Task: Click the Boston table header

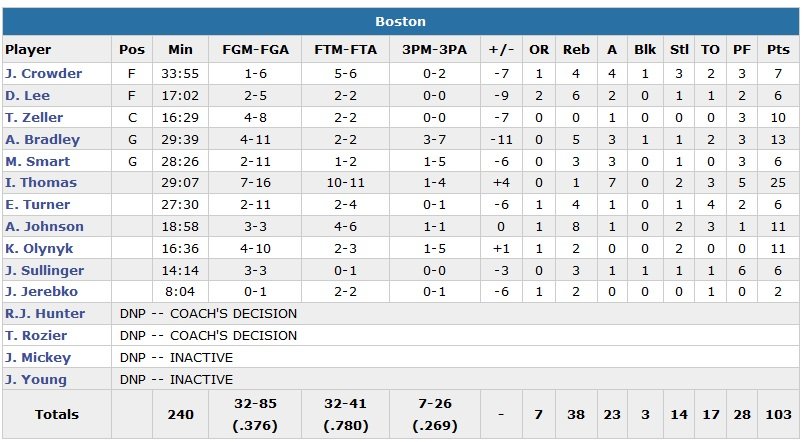Action: pos(400,21)
